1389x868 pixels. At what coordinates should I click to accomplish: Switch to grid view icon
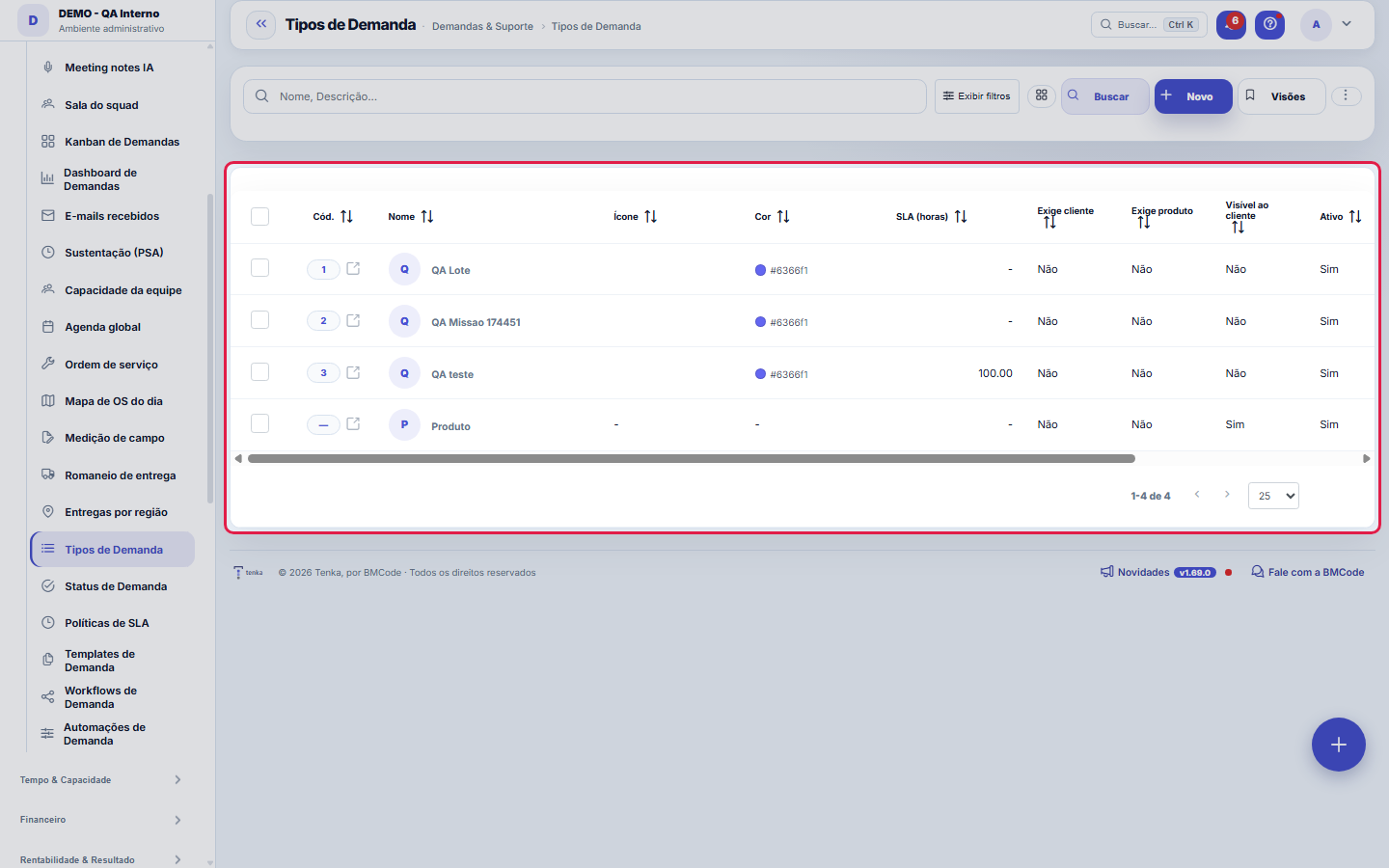tap(1042, 95)
